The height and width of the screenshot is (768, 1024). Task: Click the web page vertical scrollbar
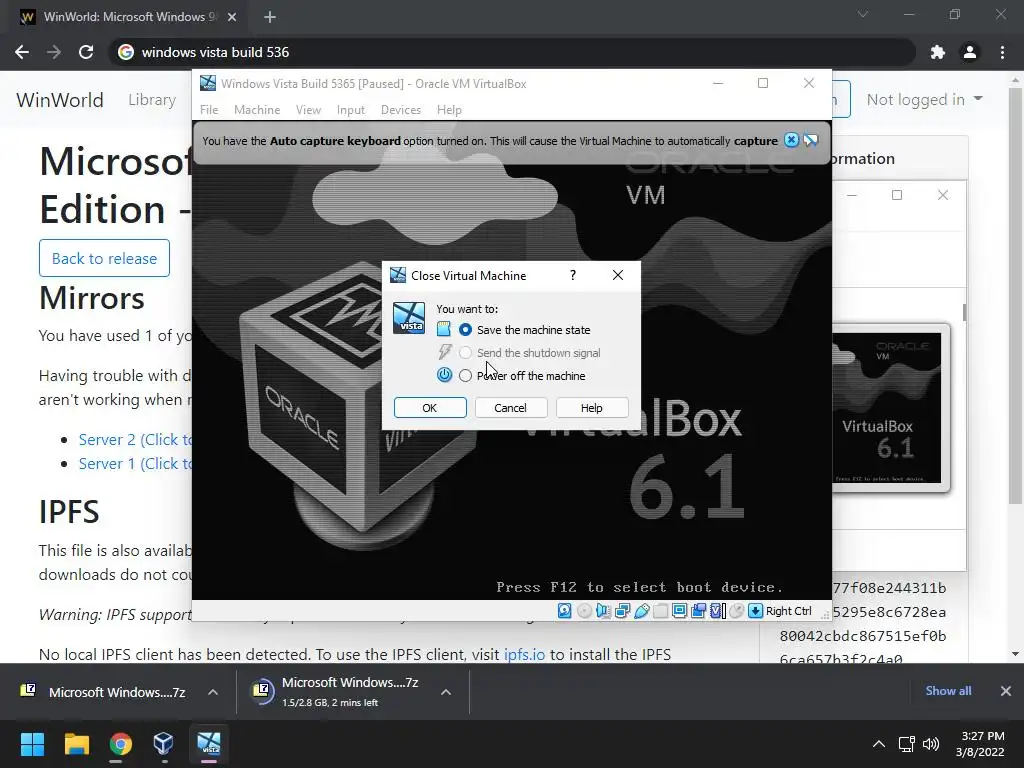[1015, 294]
